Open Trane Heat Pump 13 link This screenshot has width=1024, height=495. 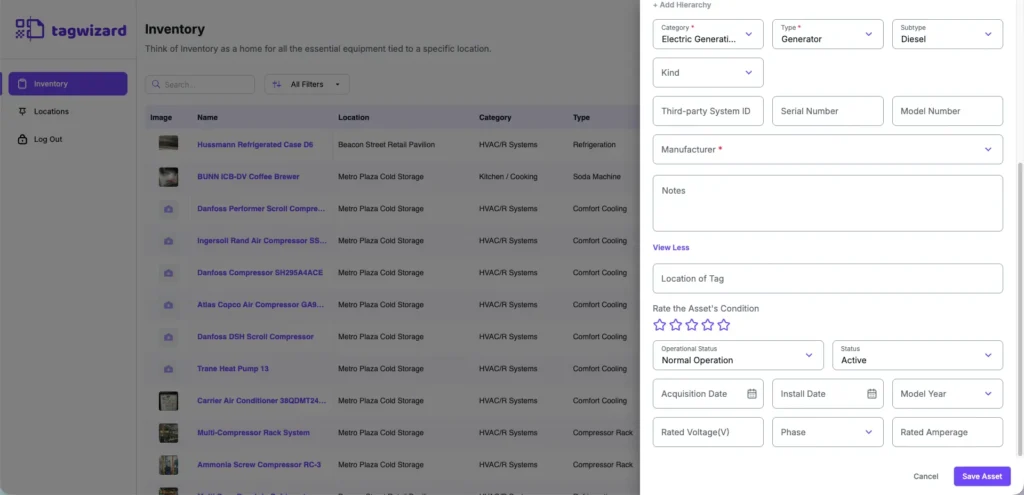tap(233, 368)
